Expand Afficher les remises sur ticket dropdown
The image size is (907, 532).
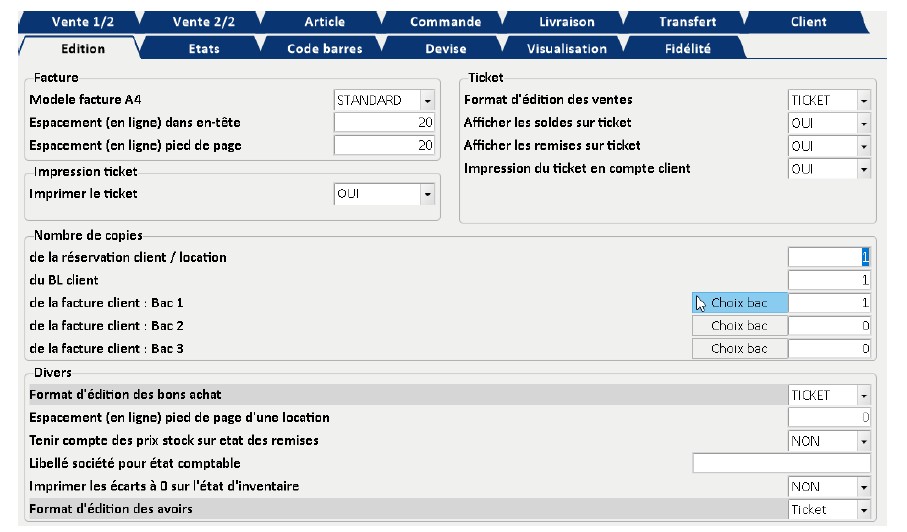pos(863,146)
